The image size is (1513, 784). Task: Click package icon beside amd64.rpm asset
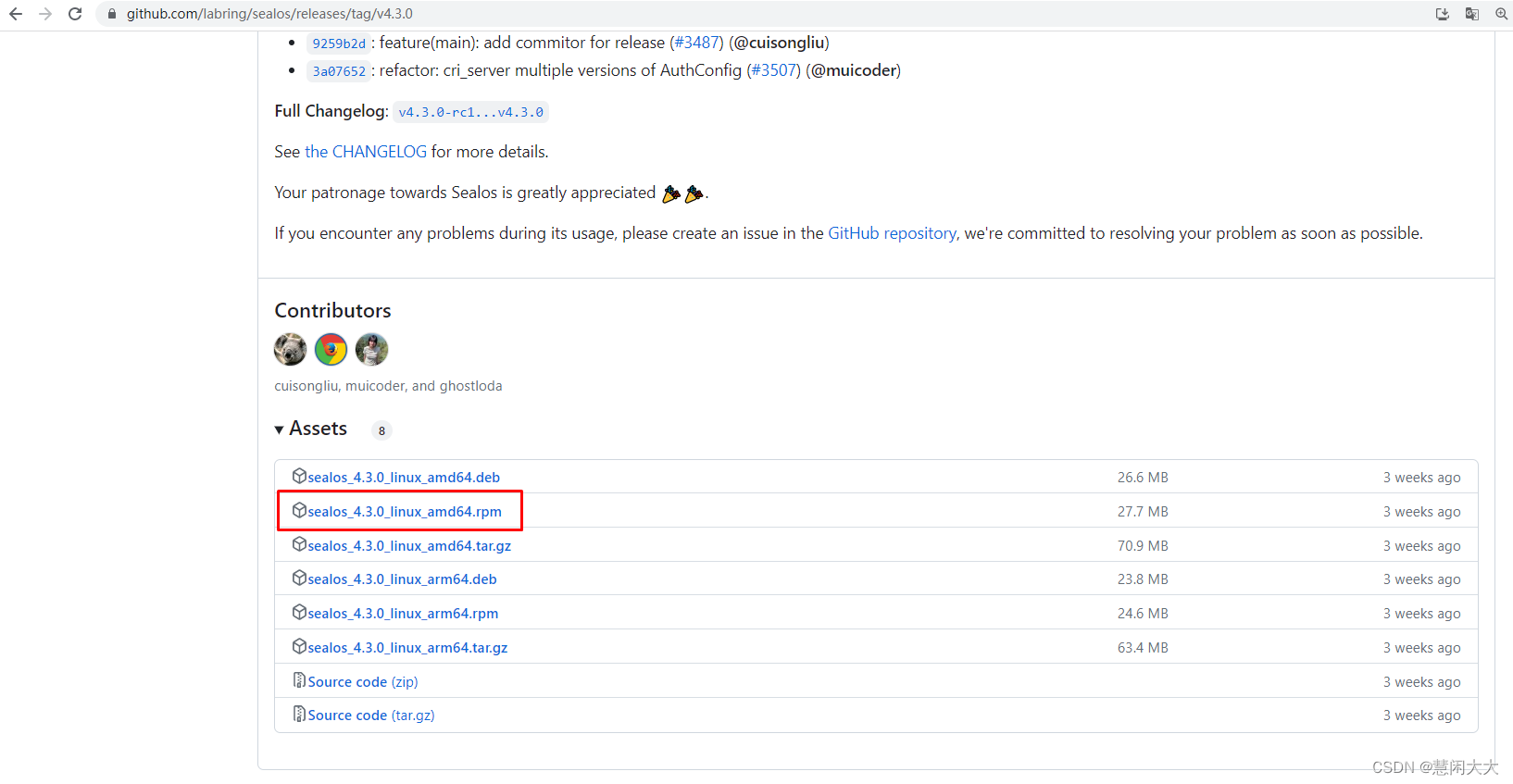299,510
